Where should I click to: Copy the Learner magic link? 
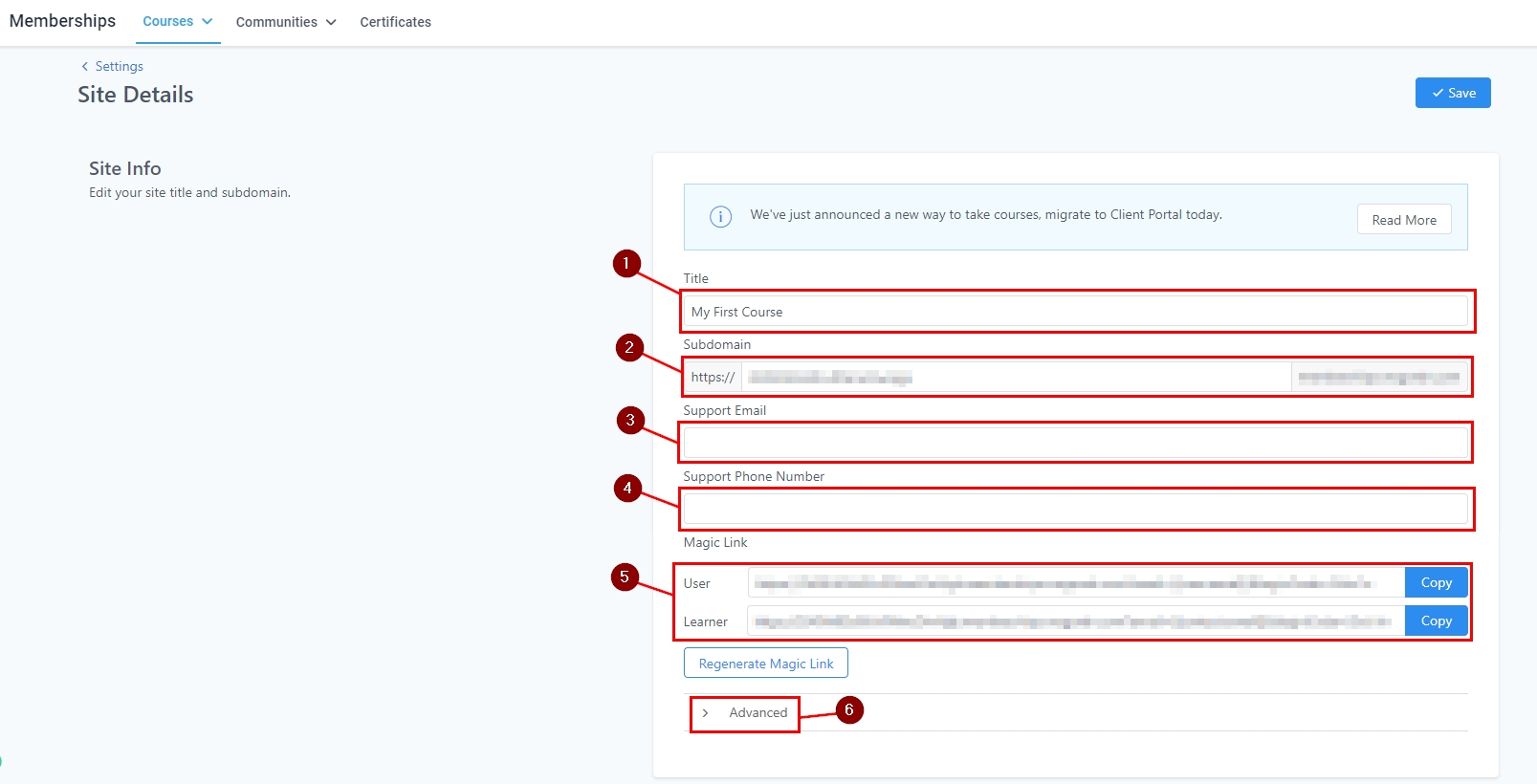click(1436, 621)
